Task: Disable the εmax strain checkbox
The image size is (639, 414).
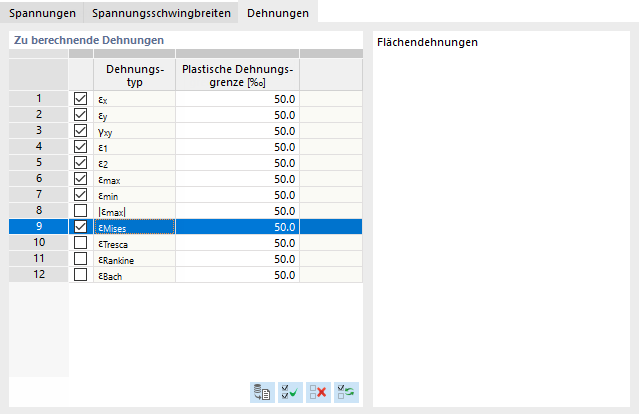Action: point(81,178)
